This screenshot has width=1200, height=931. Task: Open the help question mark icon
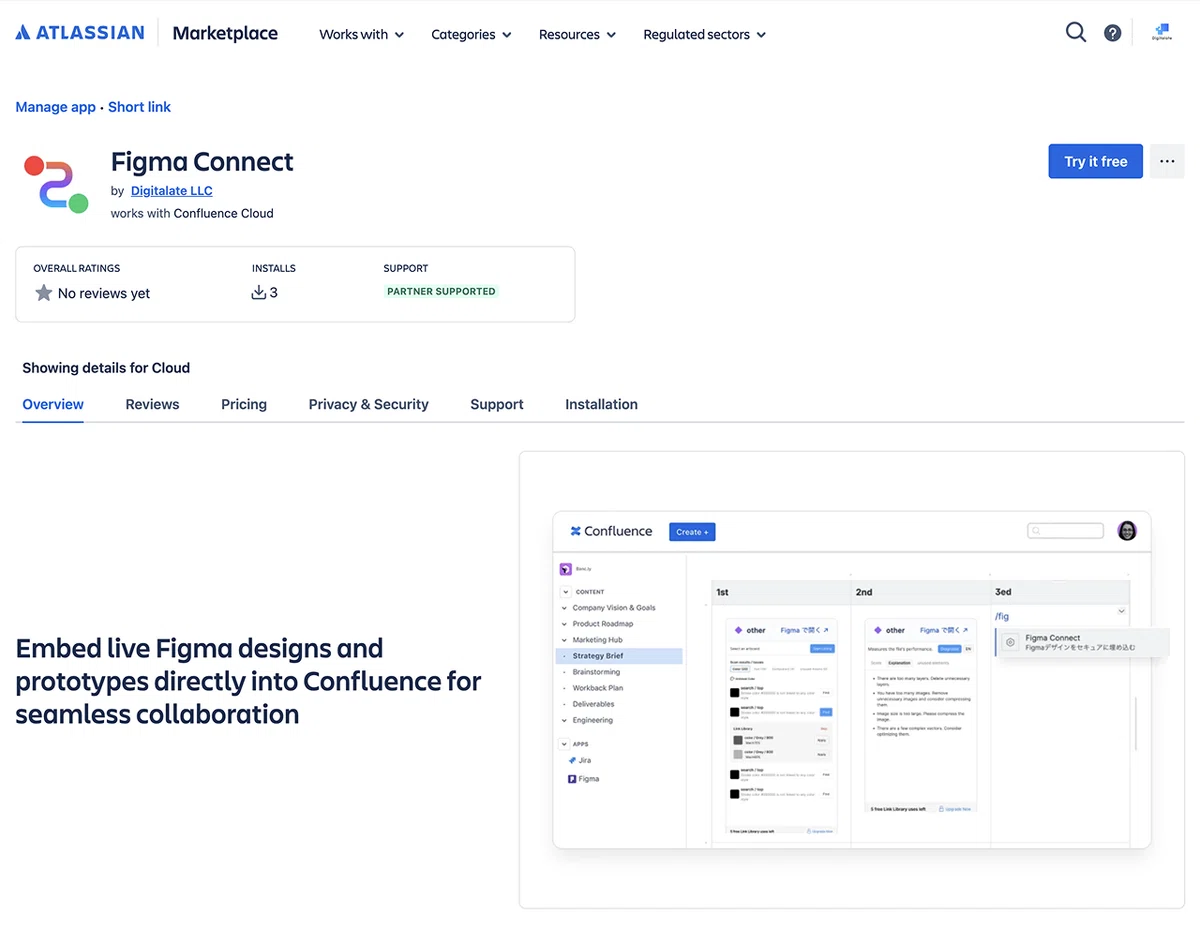pos(1112,33)
